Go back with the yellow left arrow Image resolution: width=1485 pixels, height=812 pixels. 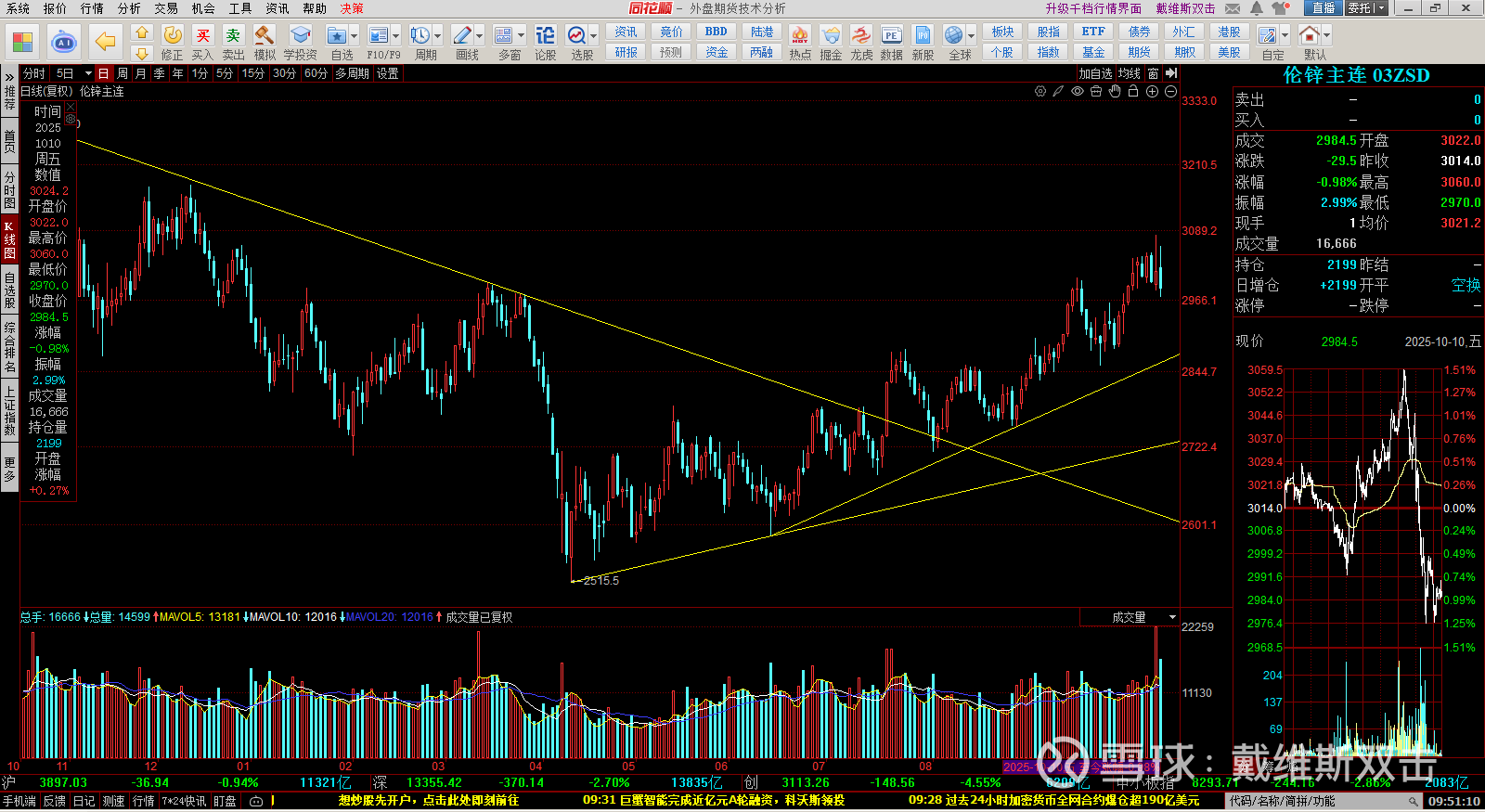(x=106, y=42)
